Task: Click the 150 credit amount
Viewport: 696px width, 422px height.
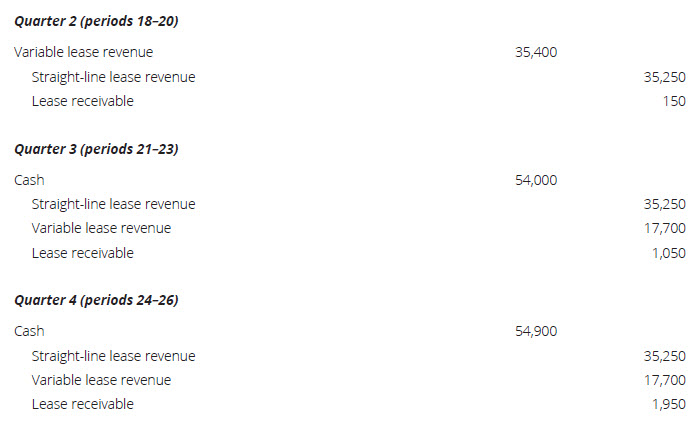Action: 674,101
